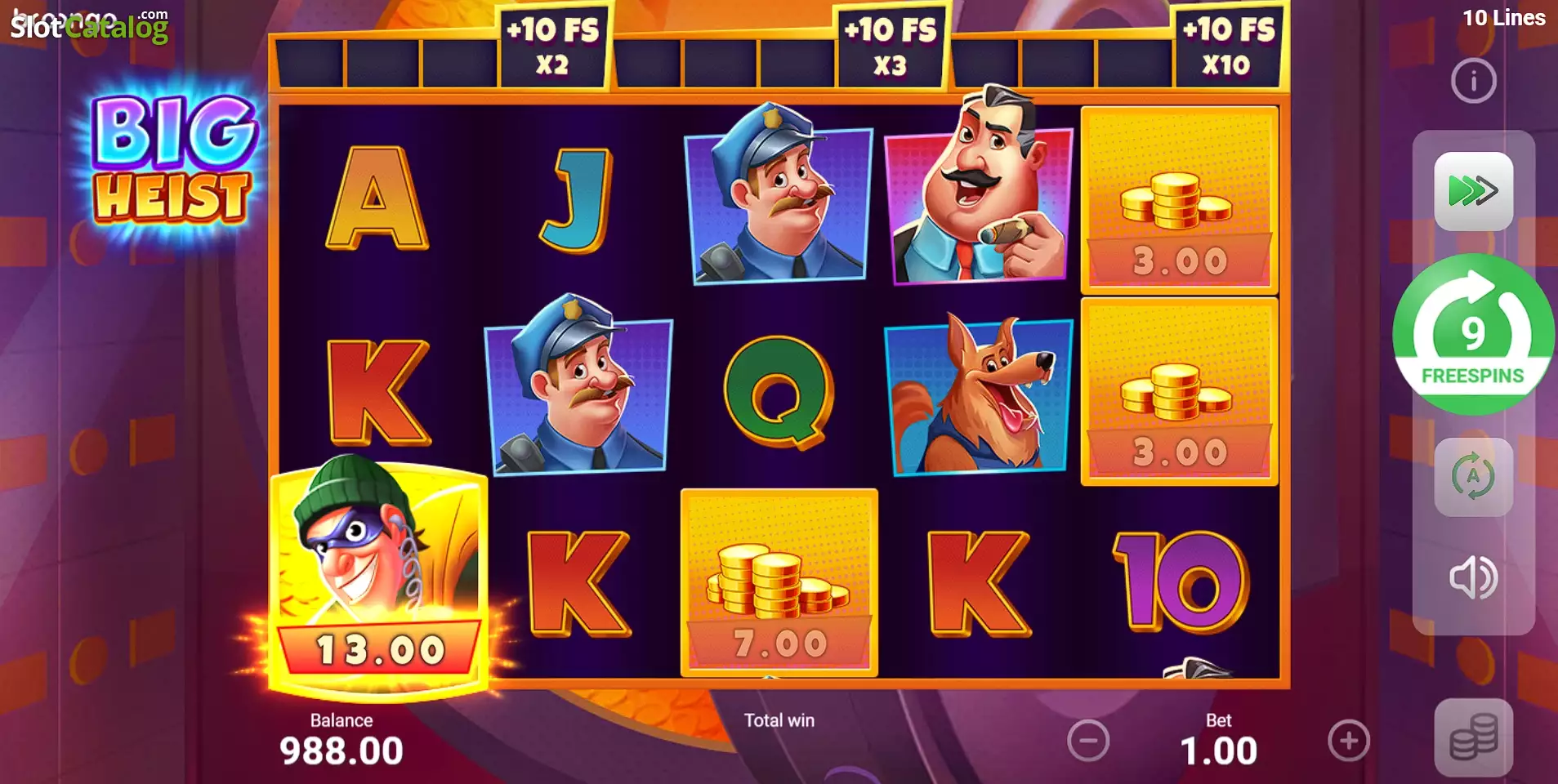Screen dimensions: 1558x784
Task: Decrease bet with the minus button
Action: [1088, 741]
